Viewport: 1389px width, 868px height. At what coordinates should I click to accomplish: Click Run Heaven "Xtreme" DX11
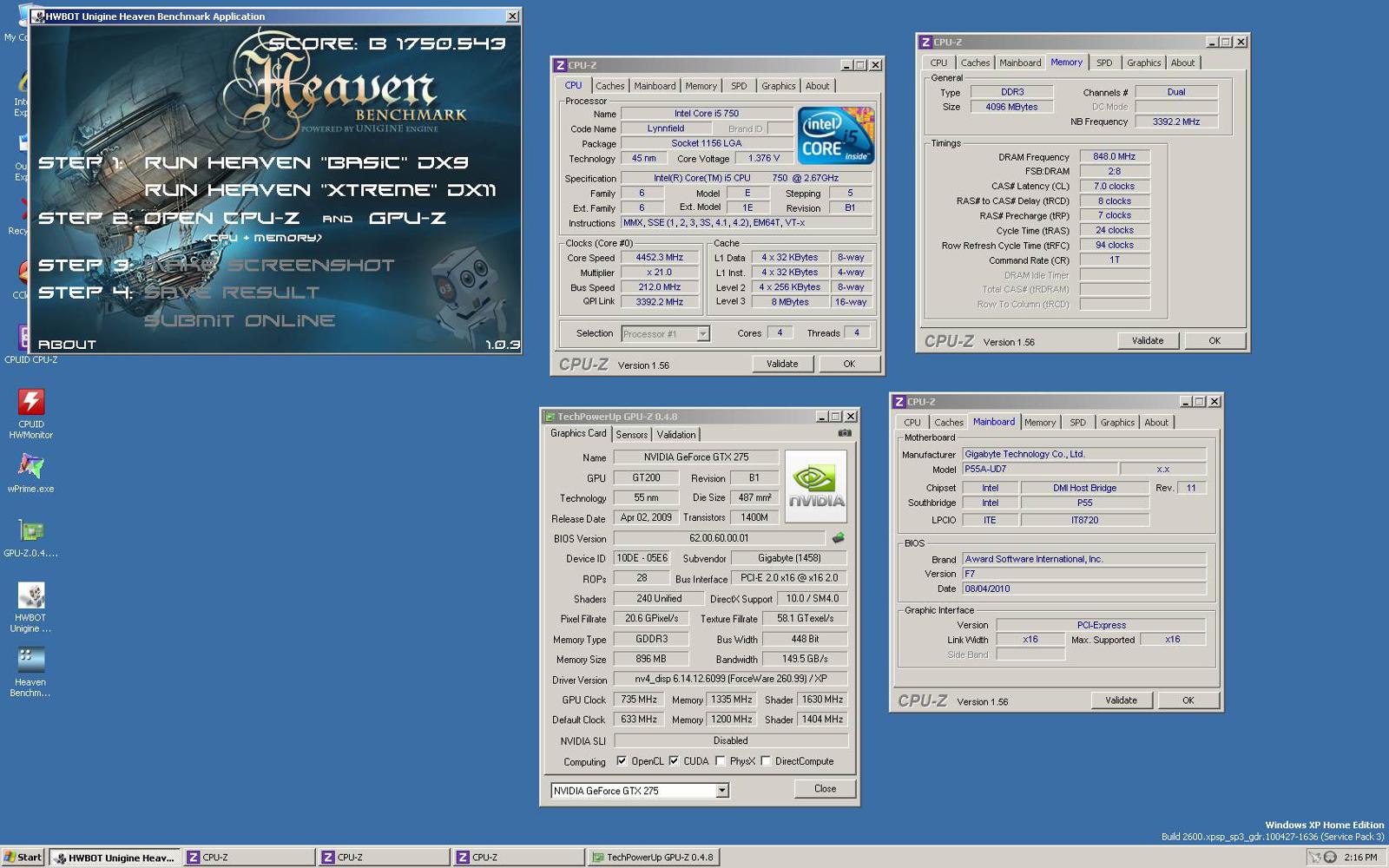(320, 190)
